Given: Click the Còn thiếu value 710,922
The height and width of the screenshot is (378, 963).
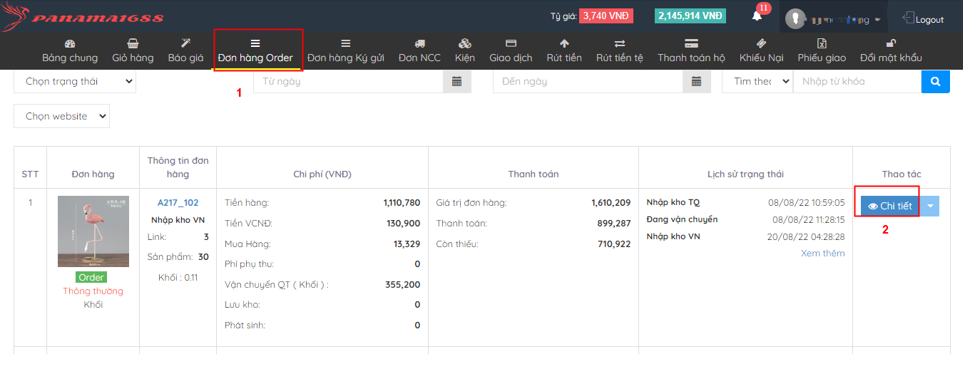Looking at the screenshot, I should pos(614,244).
